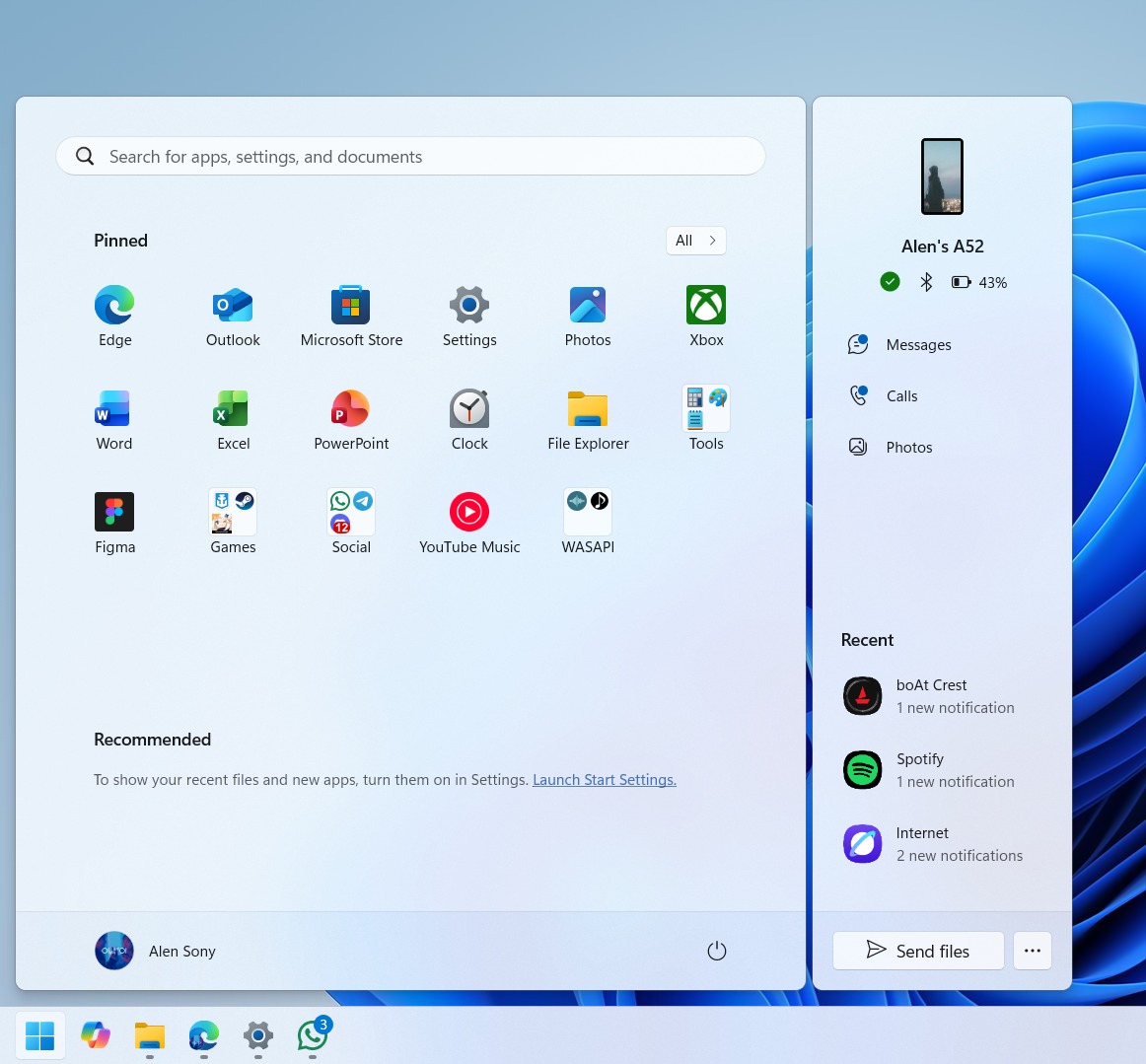This screenshot has height=1064, width=1146.
Task: Click the Recommended section heading
Action: tap(152, 740)
